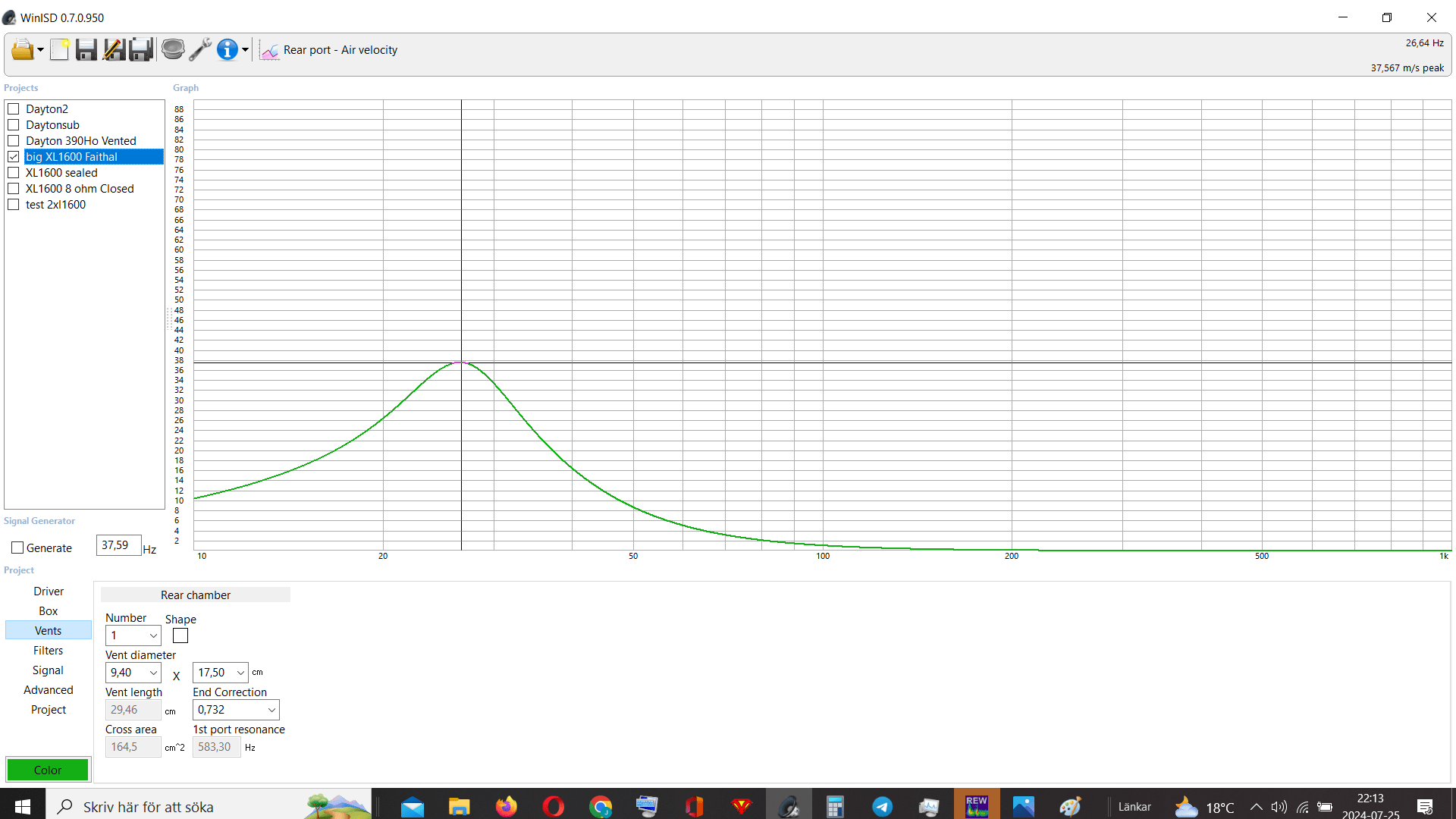The height and width of the screenshot is (819, 1456).
Task: Open the WinISD taskbar icon
Action: click(x=789, y=806)
